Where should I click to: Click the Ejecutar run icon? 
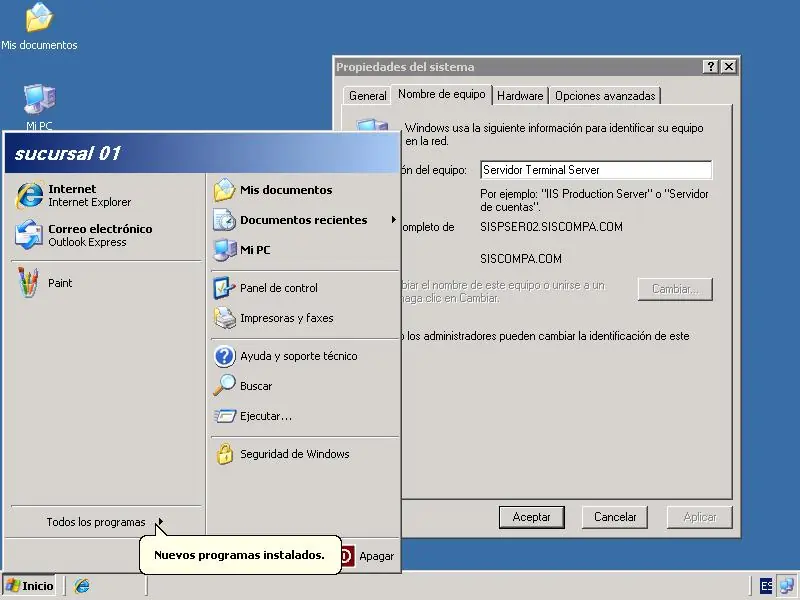(224, 416)
